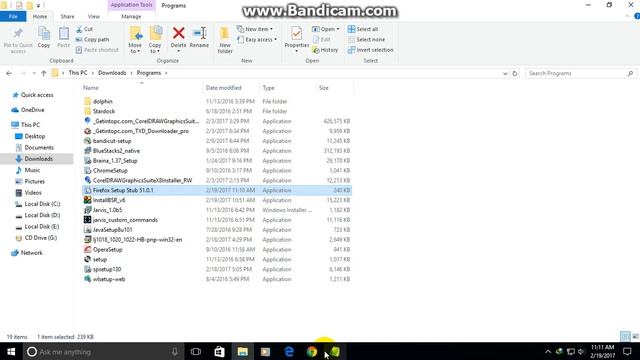640x360 pixels.
Task: Go back with the back arrow
Action: 9,73
